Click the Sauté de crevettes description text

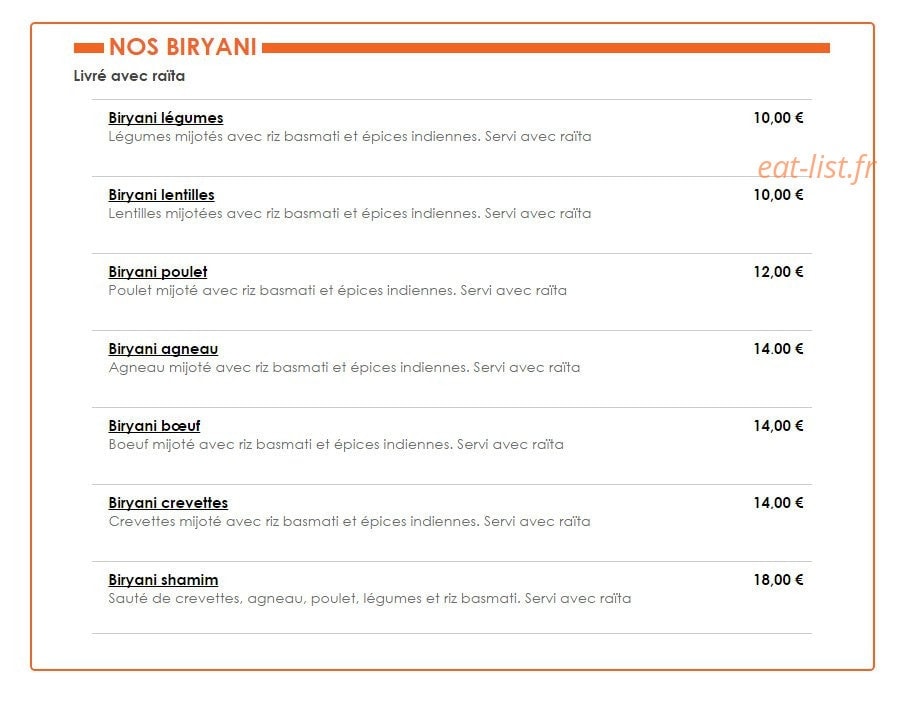[369, 598]
